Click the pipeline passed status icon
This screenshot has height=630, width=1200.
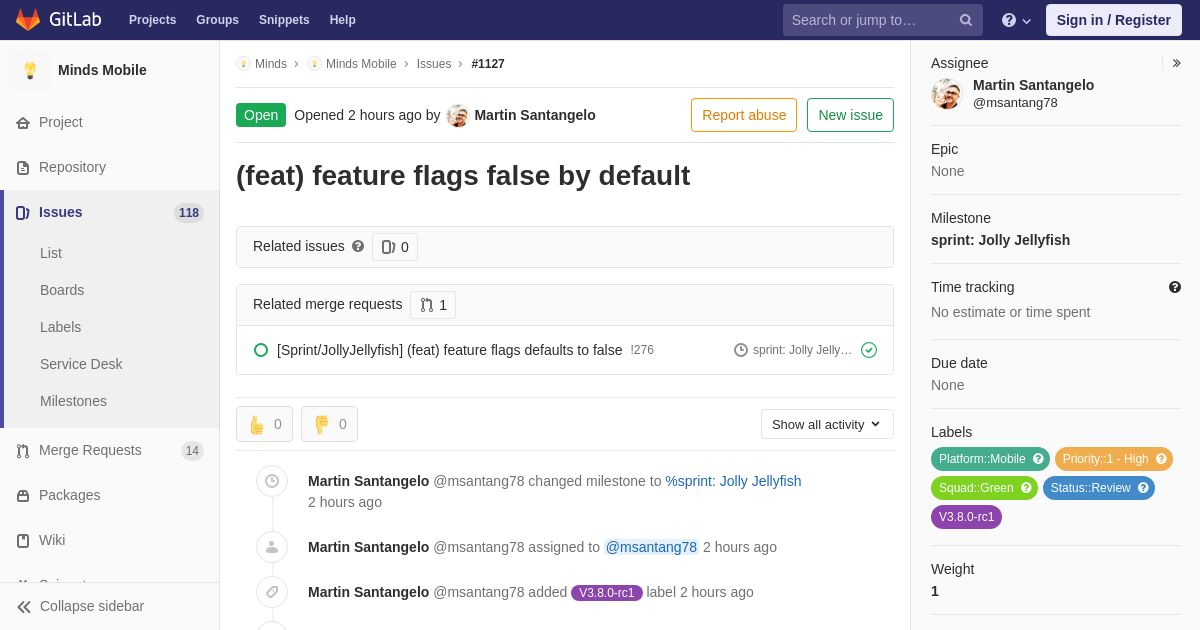coord(869,350)
